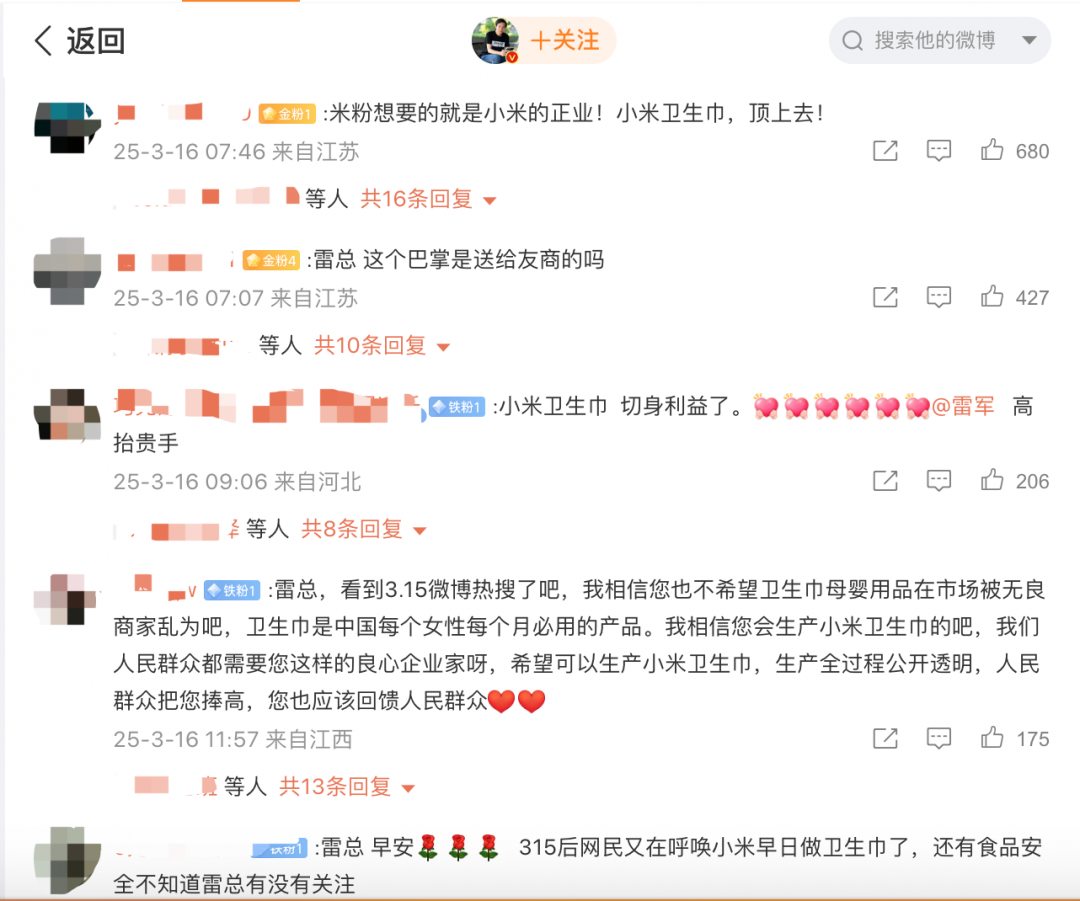Reply to the Jiangxi comment from 11:57

pyautogui.click(x=939, y=738)
